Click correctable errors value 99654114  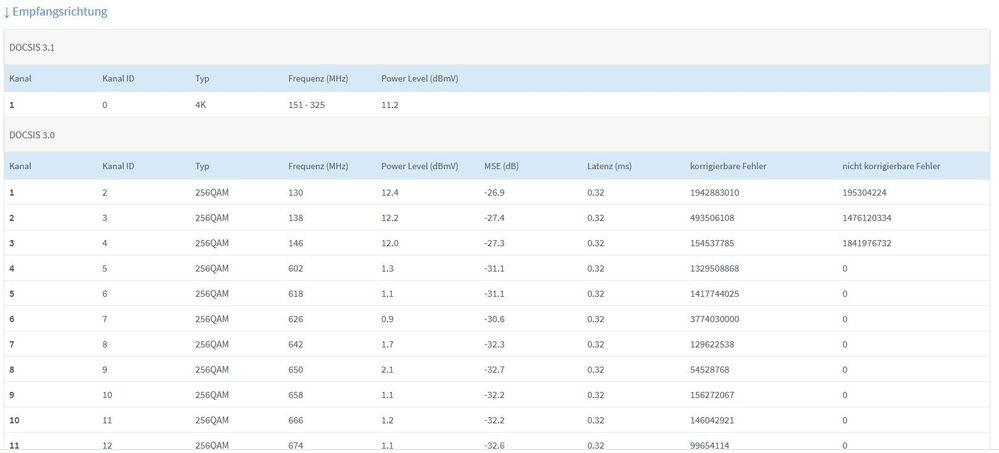(x=710, y=445)
